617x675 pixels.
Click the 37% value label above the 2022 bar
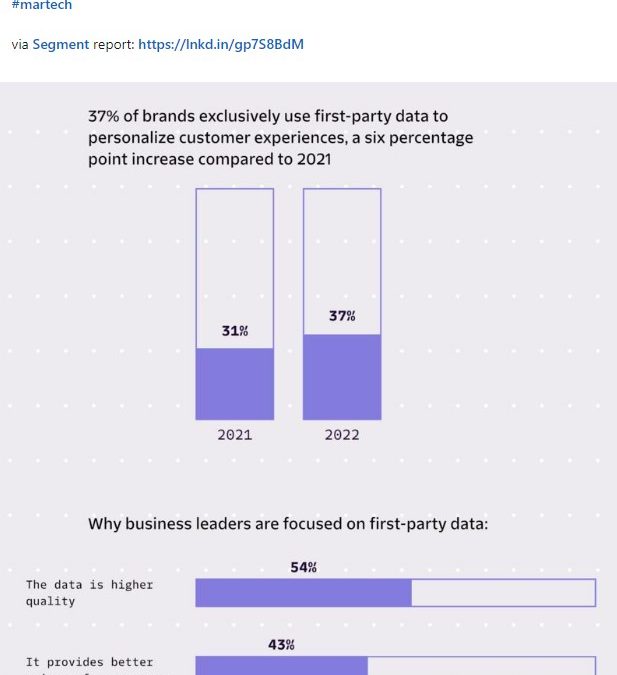coord(342,316)
